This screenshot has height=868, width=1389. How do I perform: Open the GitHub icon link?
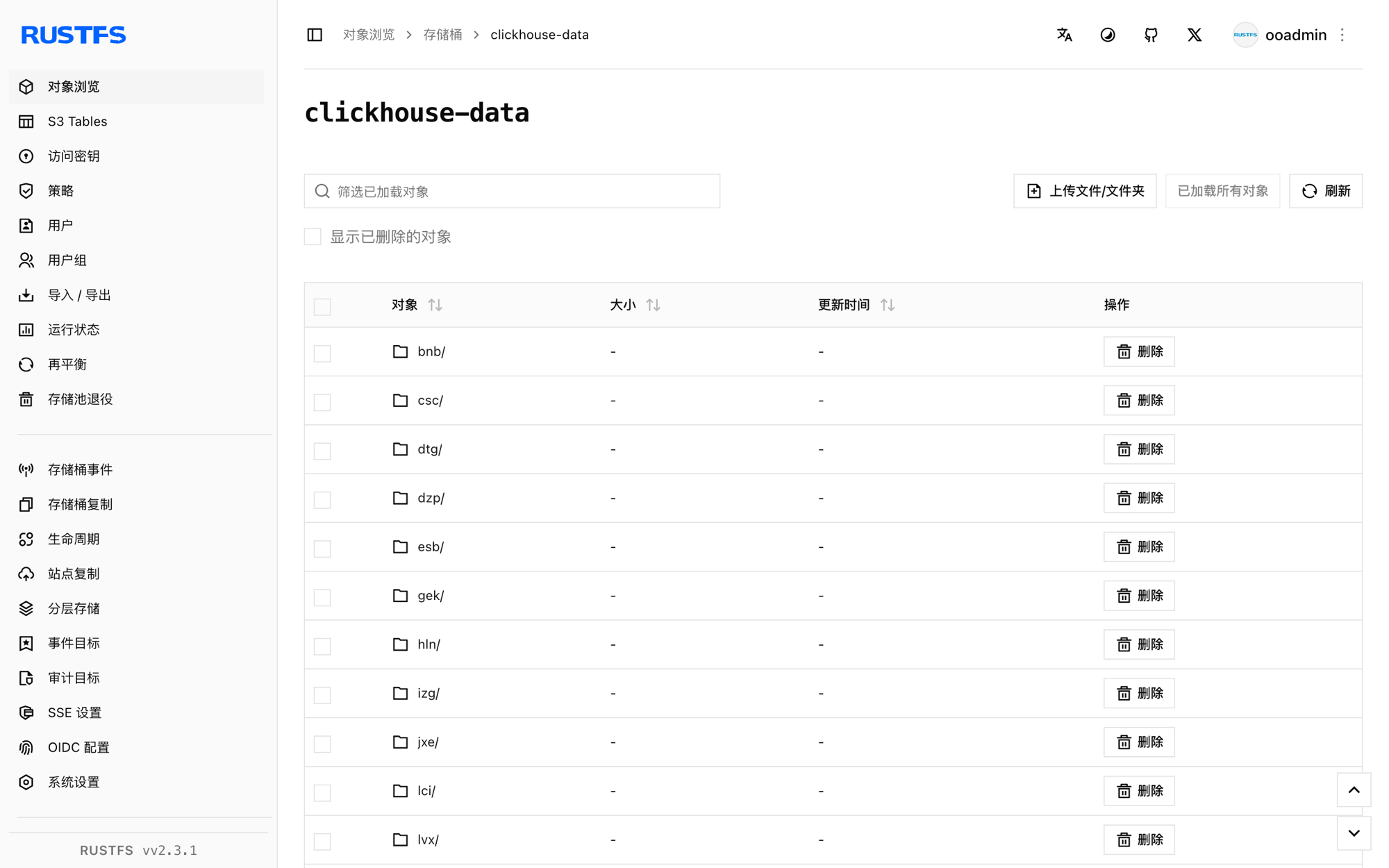[x=1151, y=35]
